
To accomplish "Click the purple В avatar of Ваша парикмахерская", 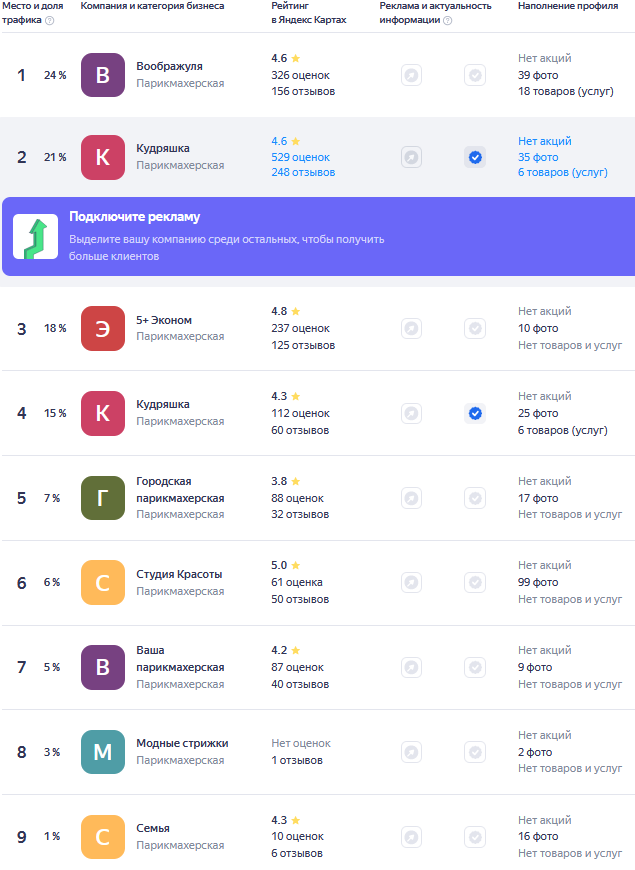I will pyautogui.click(x=103, y=667).
